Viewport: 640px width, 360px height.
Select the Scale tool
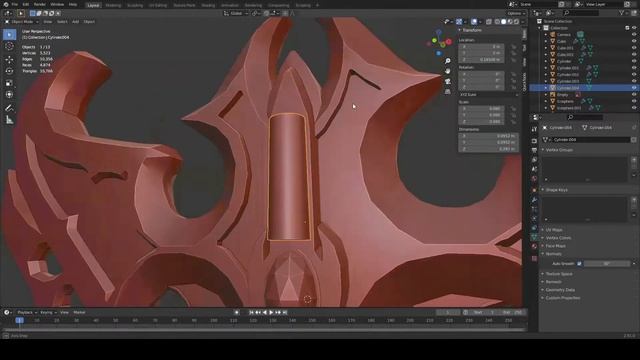point(9,83)
